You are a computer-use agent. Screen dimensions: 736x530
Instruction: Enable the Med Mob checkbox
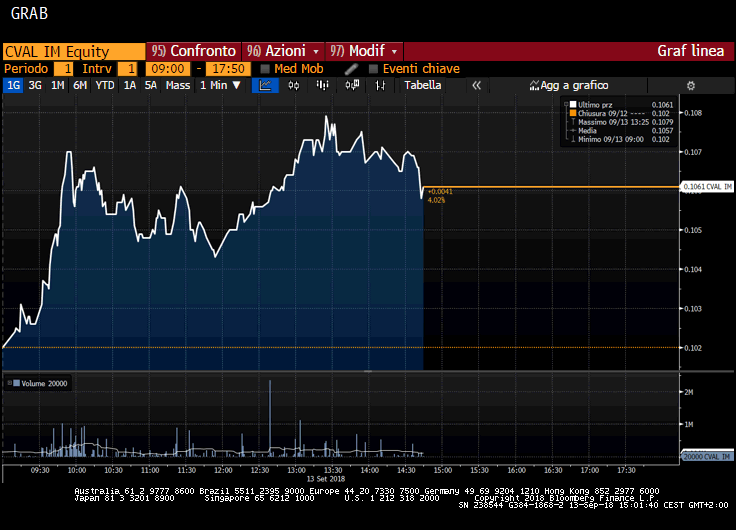tap(265, 69)
